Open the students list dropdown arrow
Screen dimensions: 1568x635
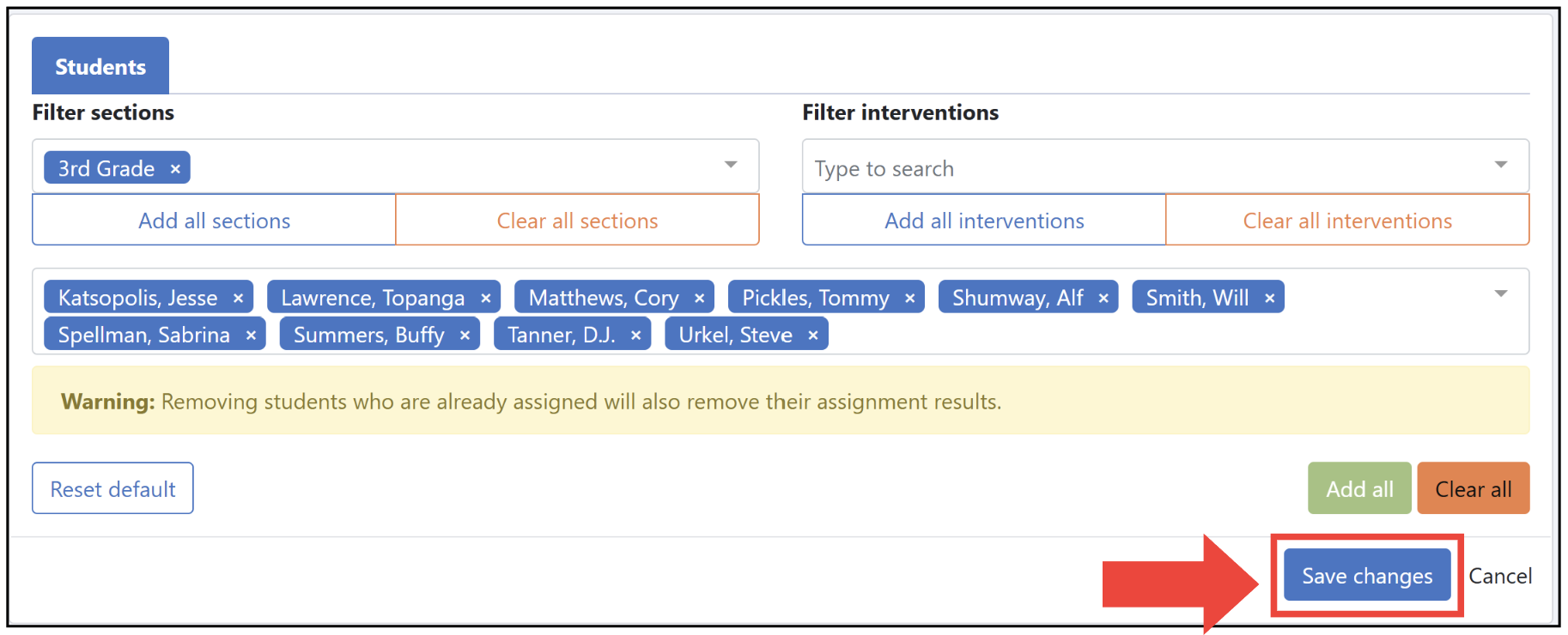(1501, 293)
